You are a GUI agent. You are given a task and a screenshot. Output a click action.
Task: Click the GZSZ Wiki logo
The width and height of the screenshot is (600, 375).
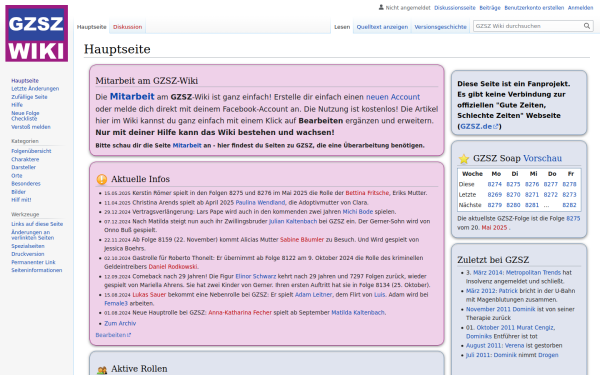point(37,33)
